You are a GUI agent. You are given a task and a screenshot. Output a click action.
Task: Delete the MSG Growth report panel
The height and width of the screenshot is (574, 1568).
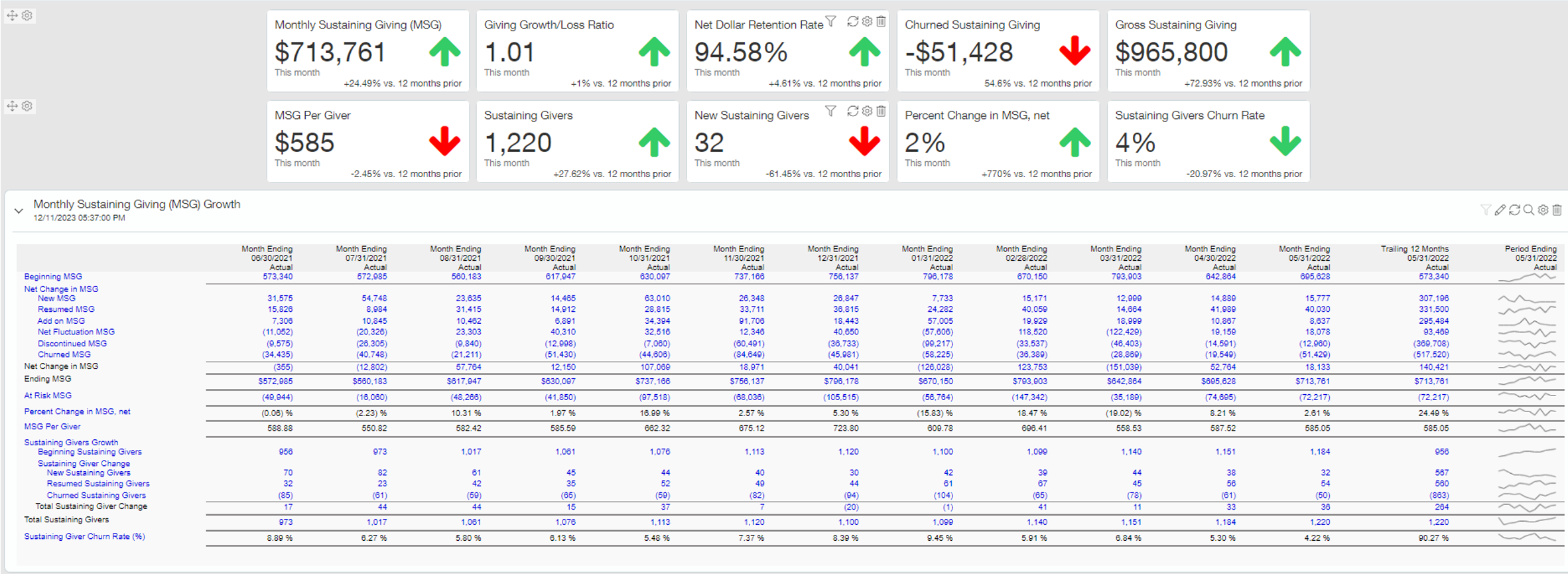click(1557, 210)
